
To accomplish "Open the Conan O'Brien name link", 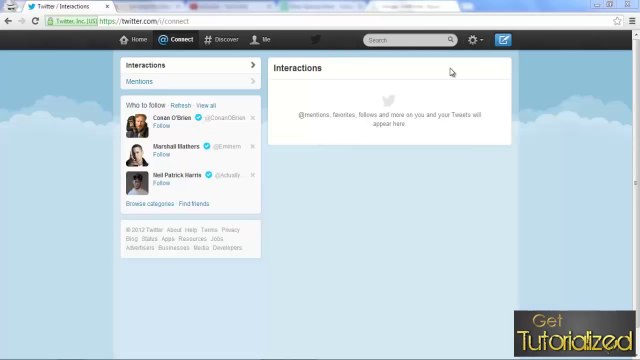I will click(172, 118).
